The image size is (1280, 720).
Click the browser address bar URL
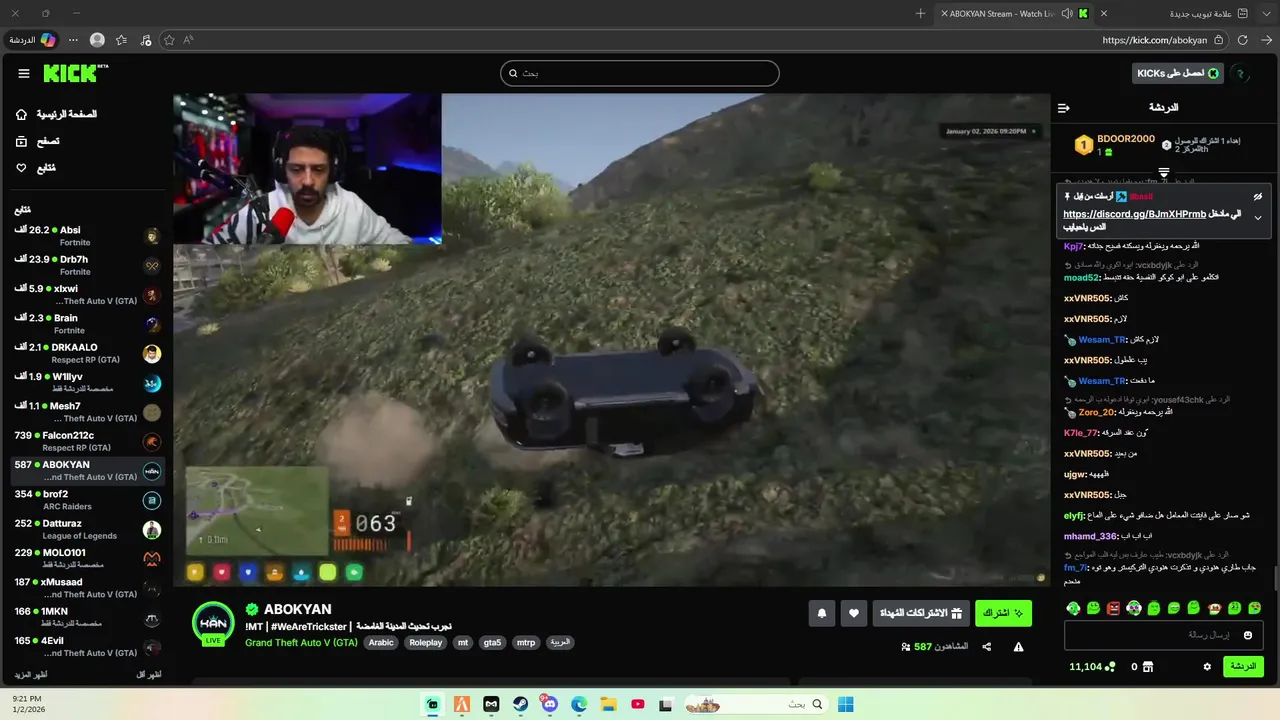[x=1154, y=40]
